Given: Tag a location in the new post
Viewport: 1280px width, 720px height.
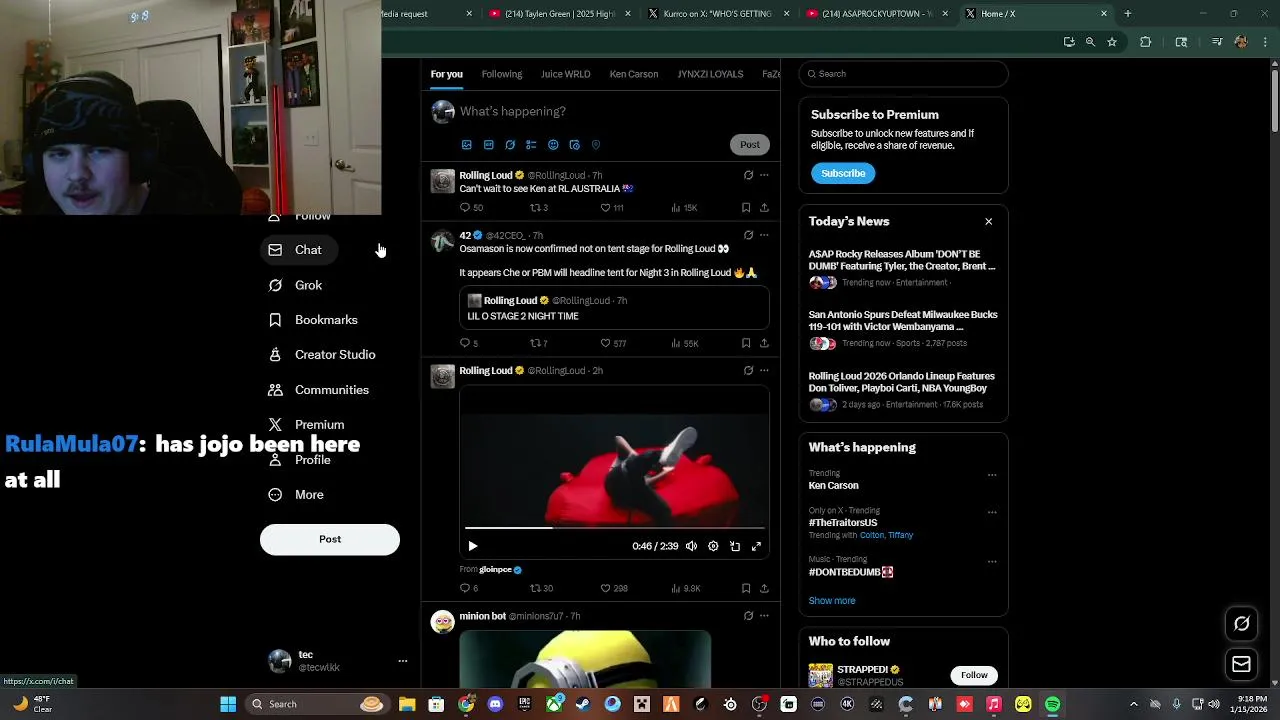Looking at the screenshot, I should point(596,145).
